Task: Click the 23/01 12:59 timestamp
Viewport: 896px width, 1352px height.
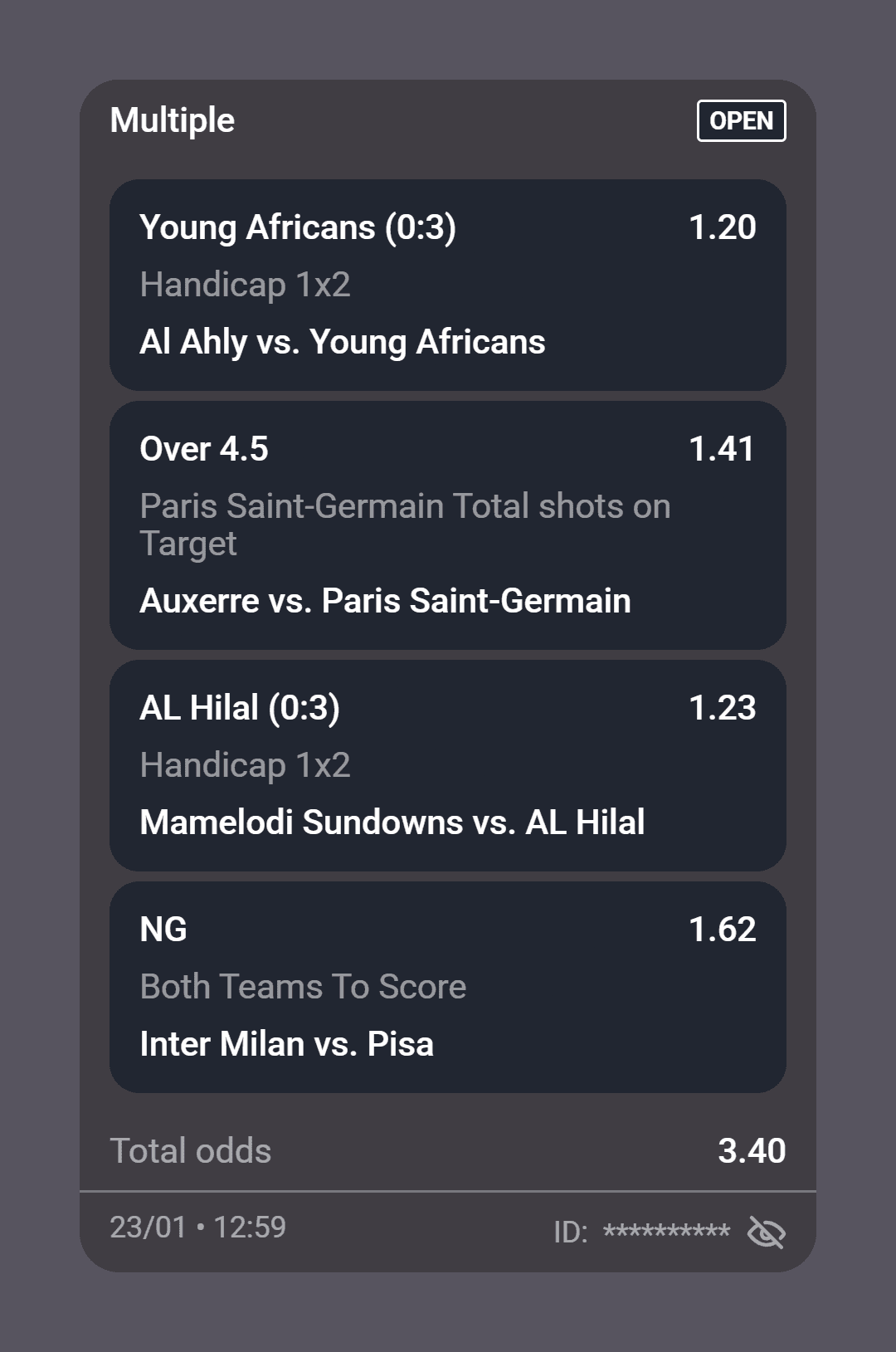Action: (197, 1228)
